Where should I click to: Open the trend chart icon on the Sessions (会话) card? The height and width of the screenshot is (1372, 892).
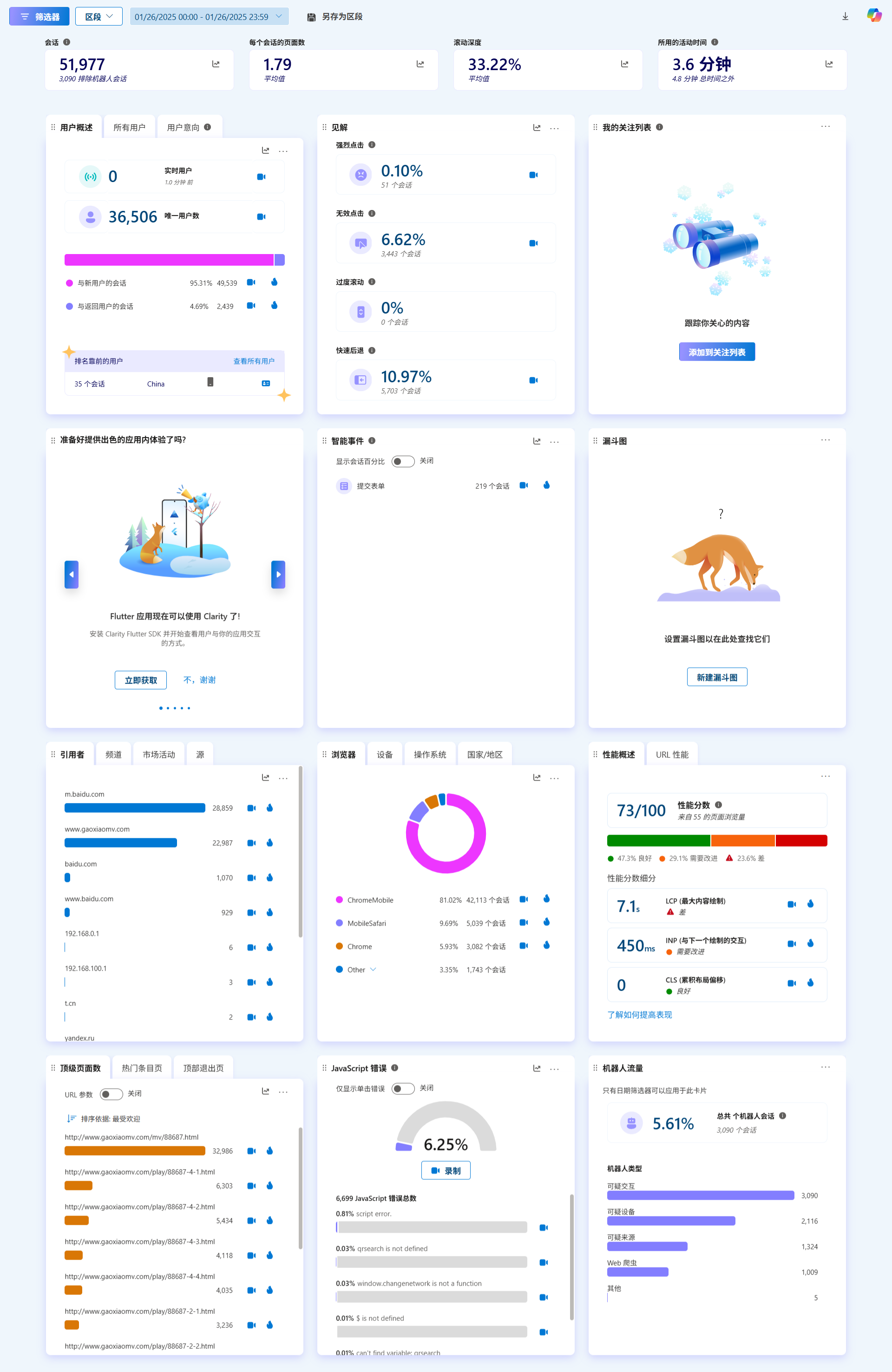pyautogui.click(x=216, y=64)
